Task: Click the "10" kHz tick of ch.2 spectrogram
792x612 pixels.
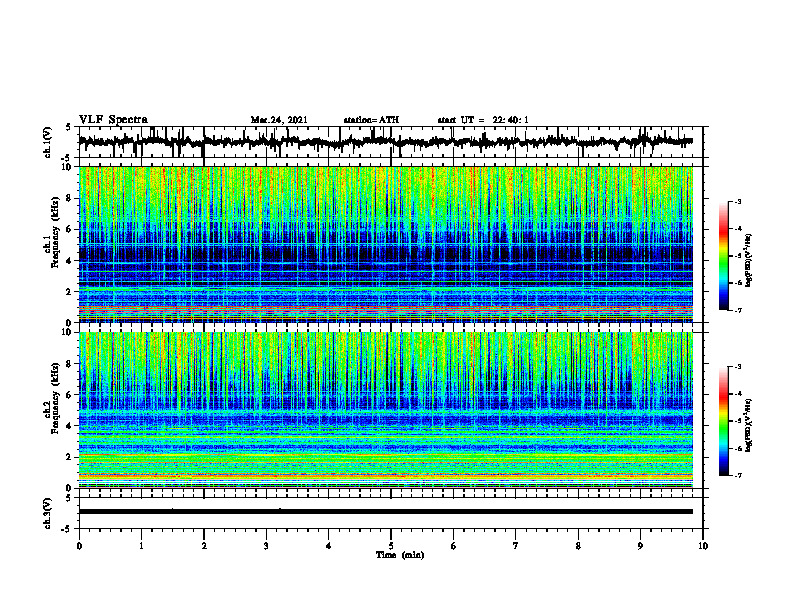Action: coord(68,332)
